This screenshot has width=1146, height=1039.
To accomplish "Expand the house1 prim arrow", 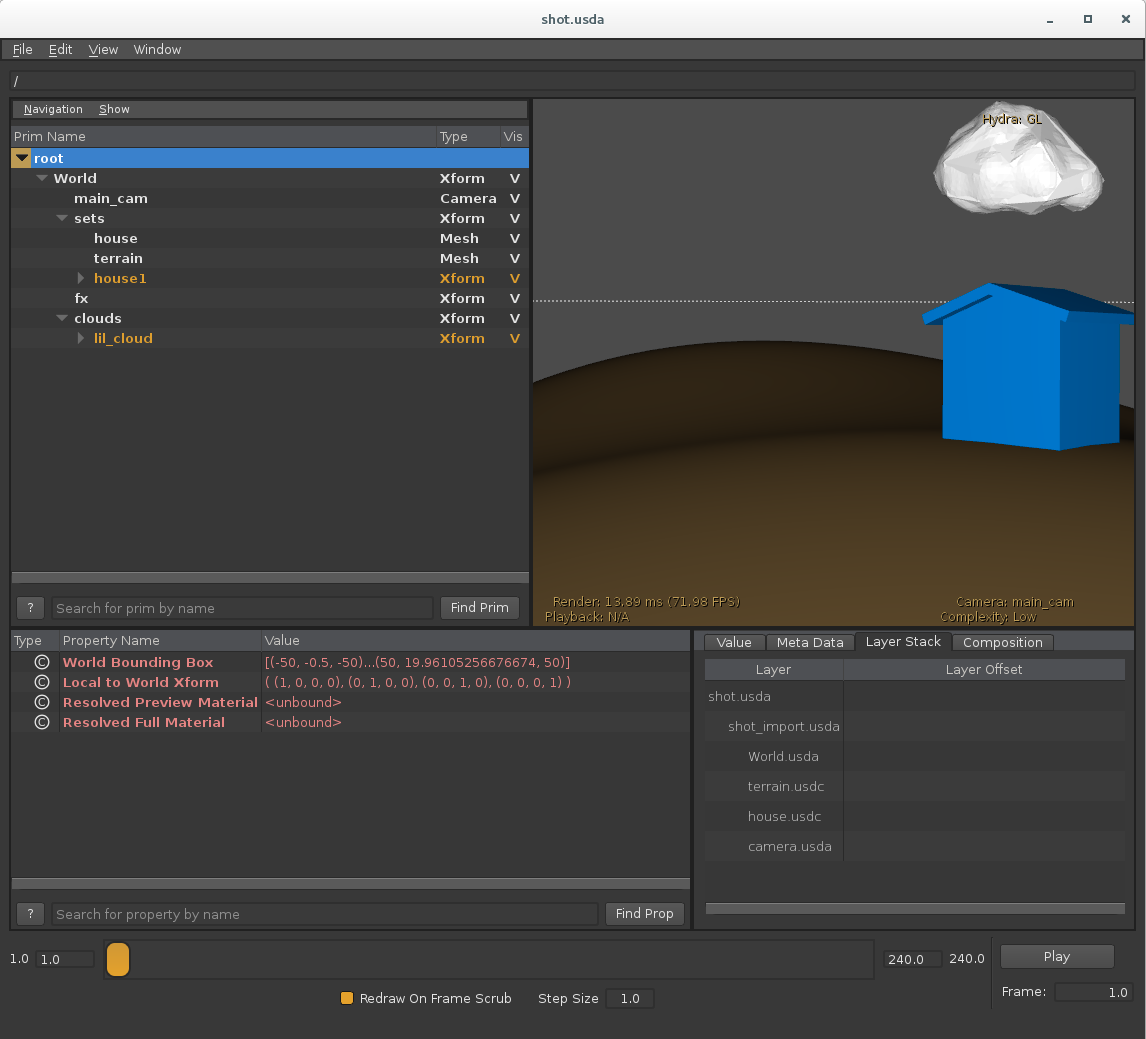I will coord(81,278).
